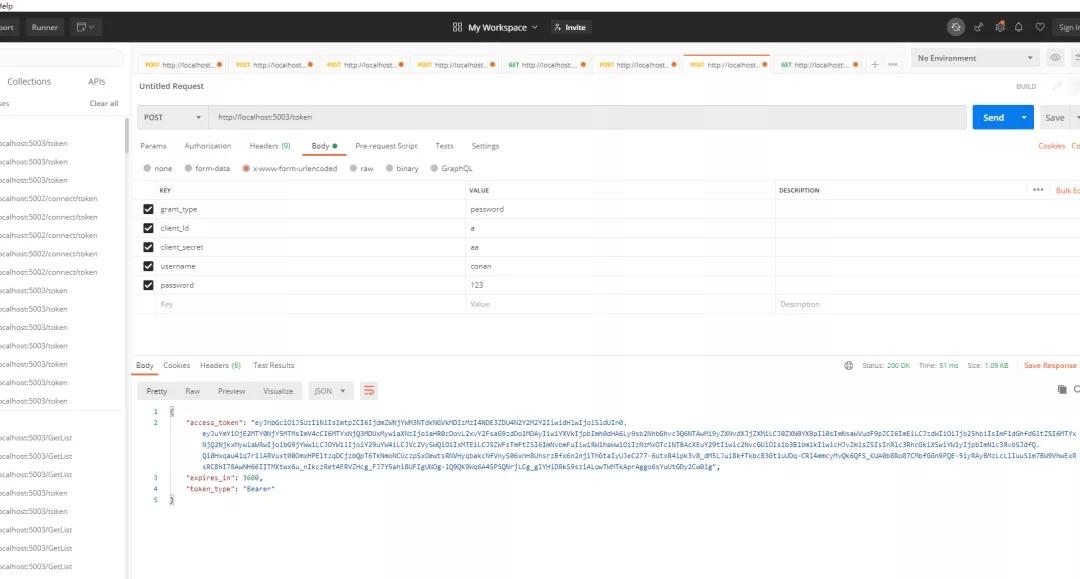Add a new request tab with plus
1080x579 pixels.
pyautogui.click(x=875, y=65)
